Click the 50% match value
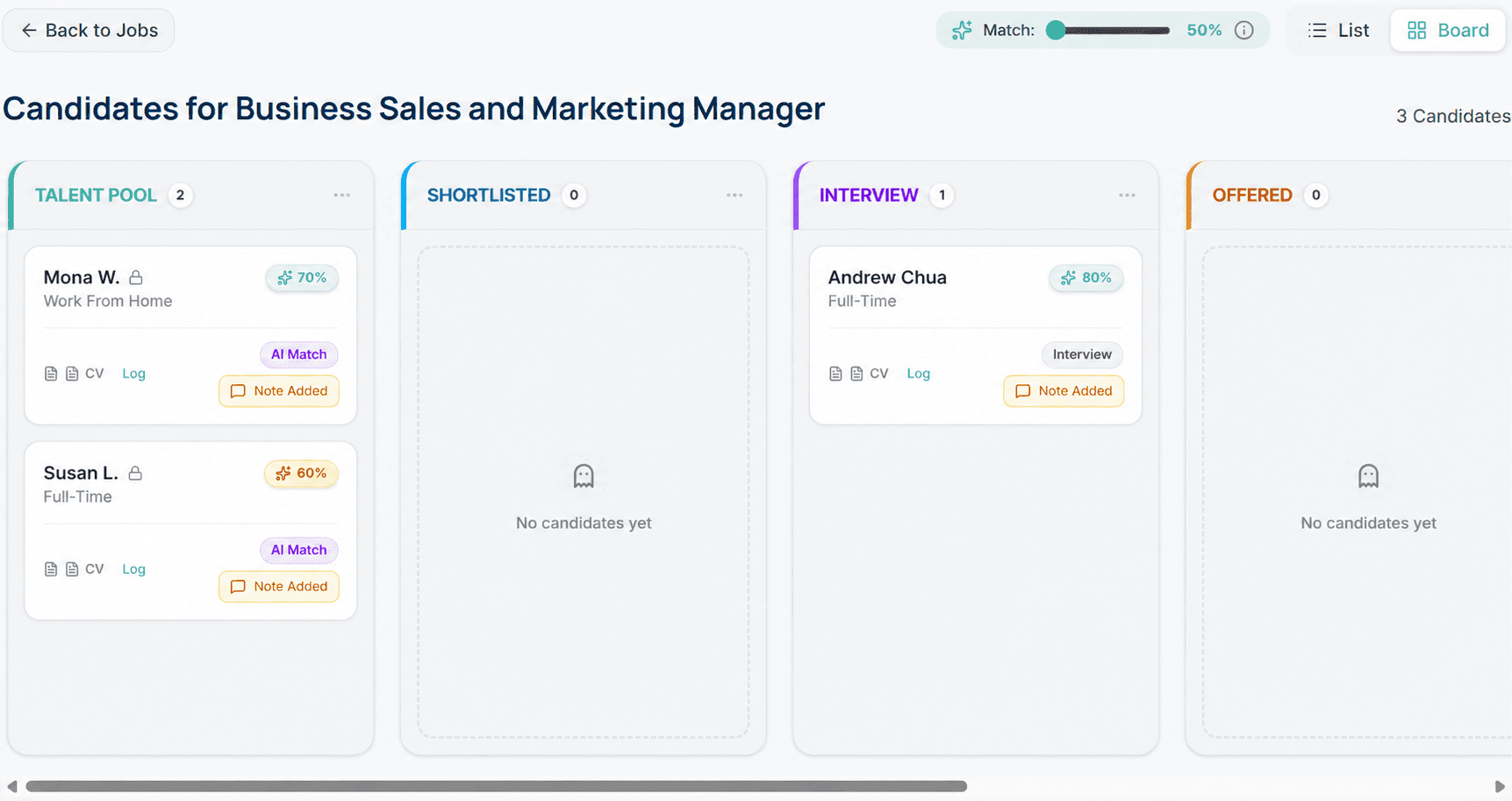Viewport: 1512px width, 801px height. click(x=1204, y=31)
